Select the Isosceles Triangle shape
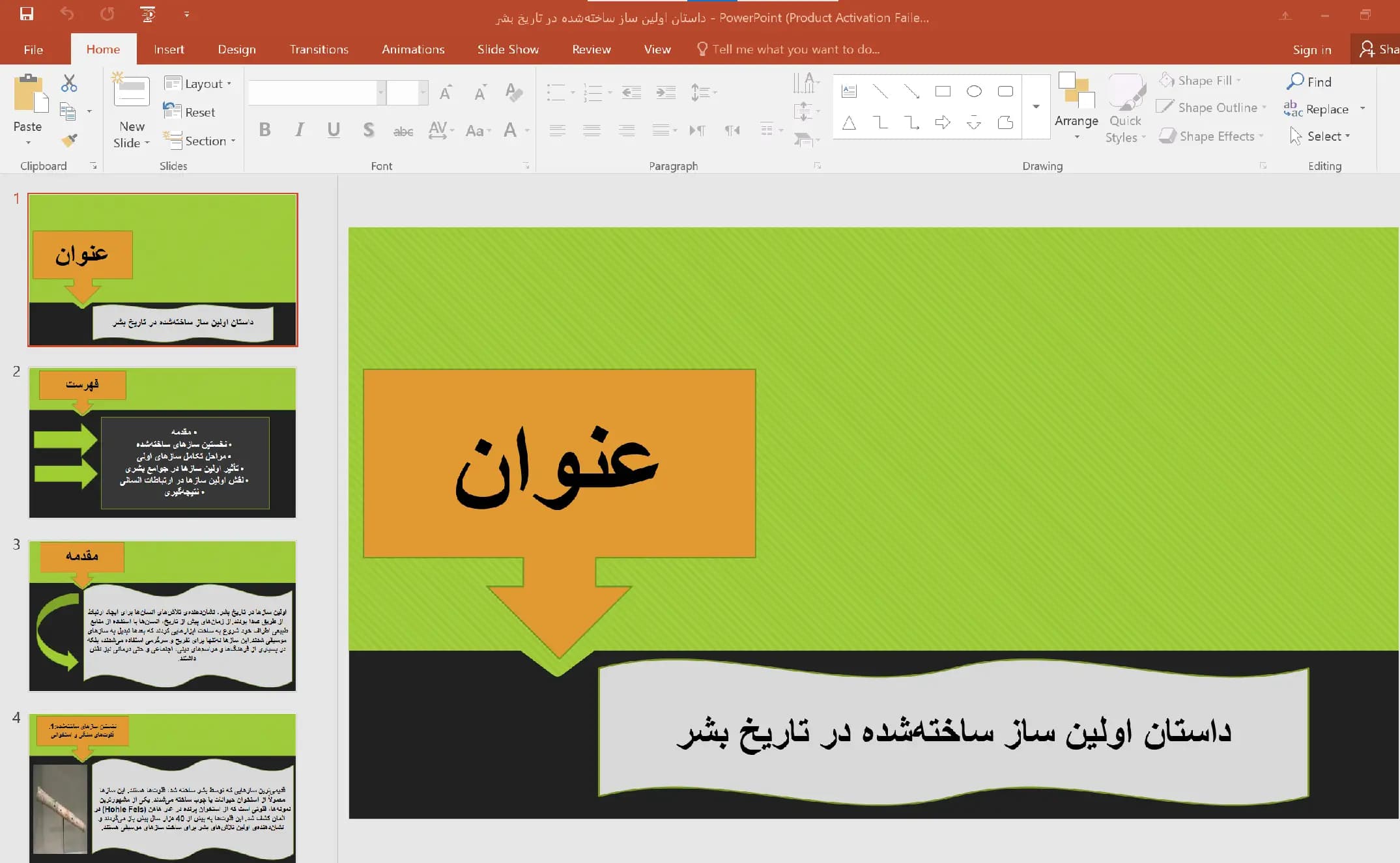Viewport: 1400px width, 863px height. pos(849,122)
